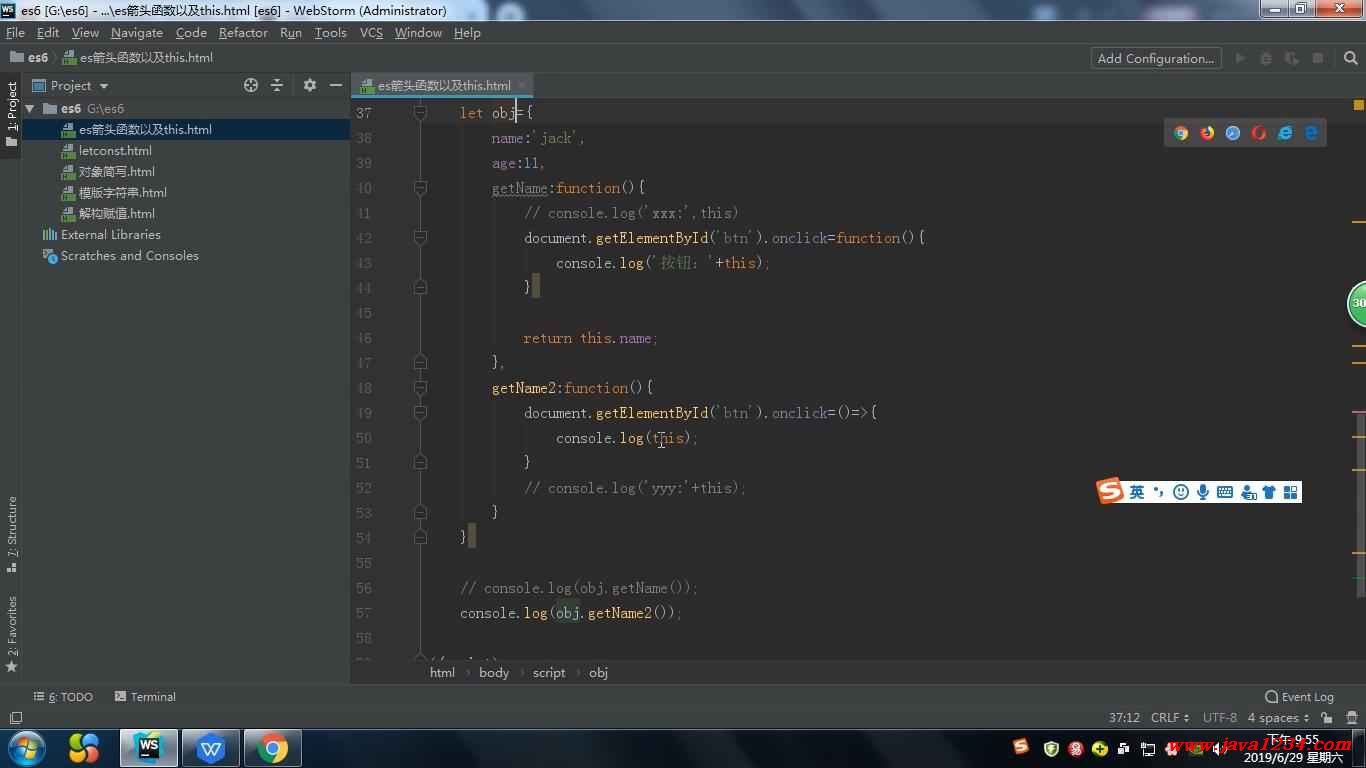The image size is (1366, 768).
Task: Click the inspection marker at scrollbar top
Action: [1359, 104]
